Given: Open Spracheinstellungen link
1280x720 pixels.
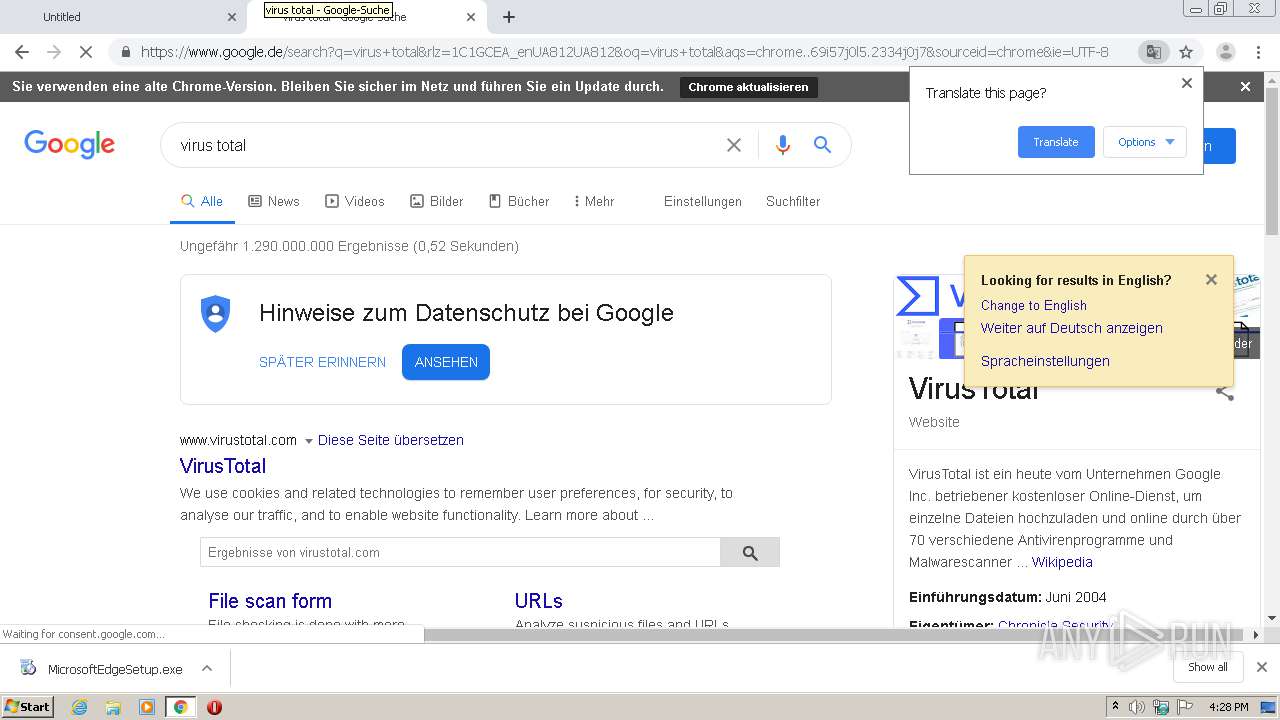Looking at the screenshot, I should coord(1045,361).
